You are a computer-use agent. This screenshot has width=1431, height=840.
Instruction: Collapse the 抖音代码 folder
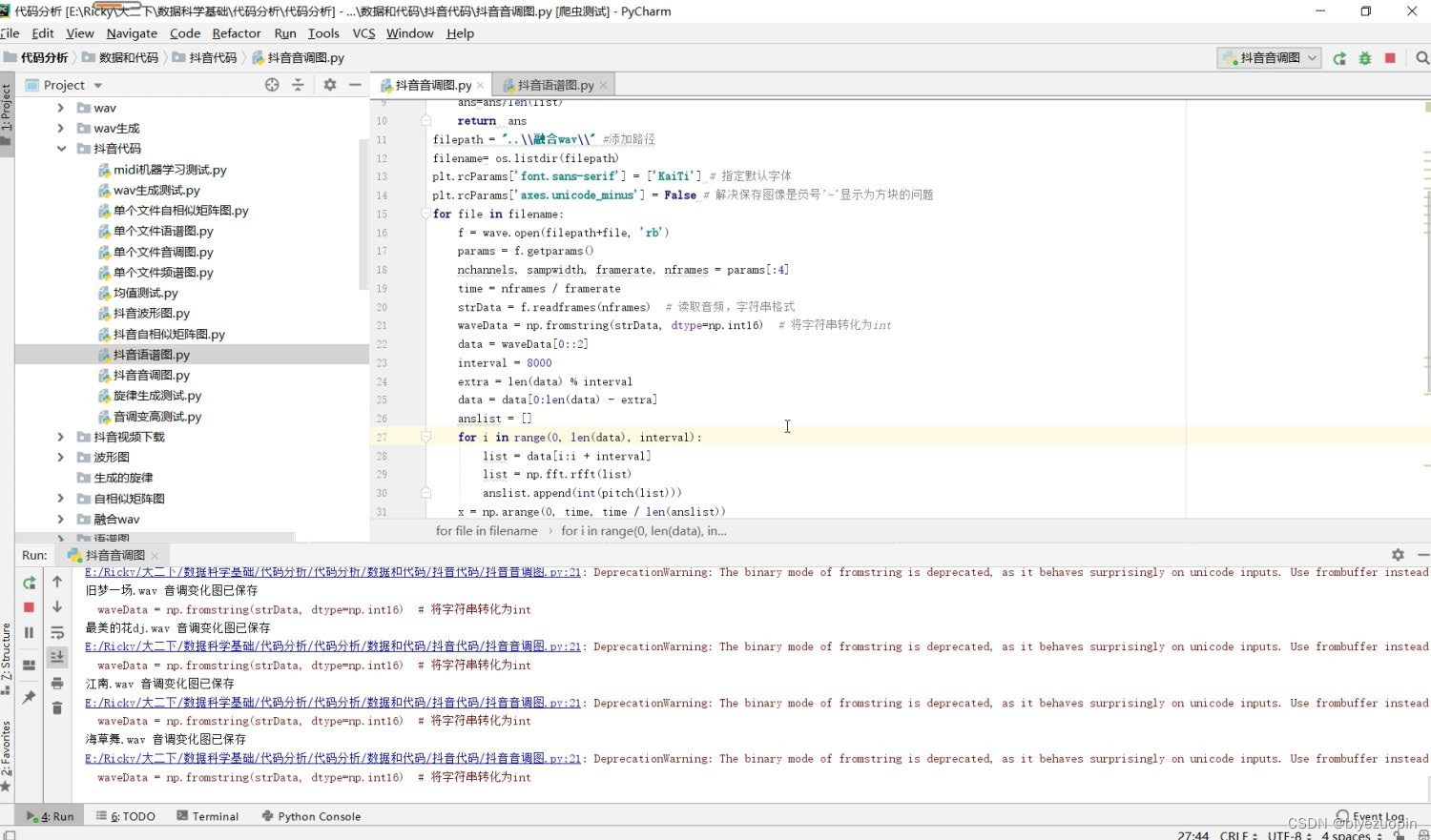coord(61,149)
